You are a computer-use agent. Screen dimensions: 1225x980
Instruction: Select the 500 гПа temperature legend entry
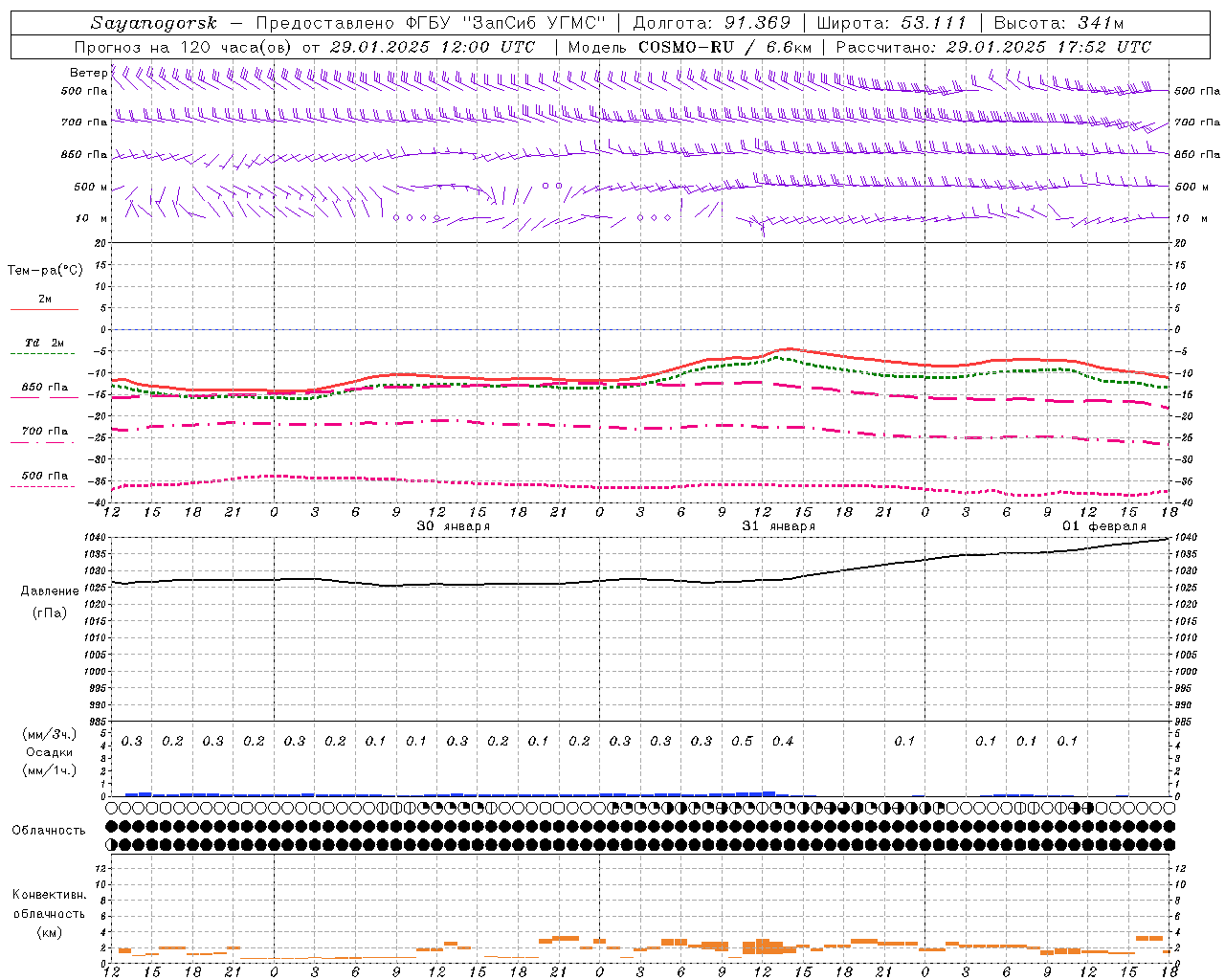tap(44, 476)
